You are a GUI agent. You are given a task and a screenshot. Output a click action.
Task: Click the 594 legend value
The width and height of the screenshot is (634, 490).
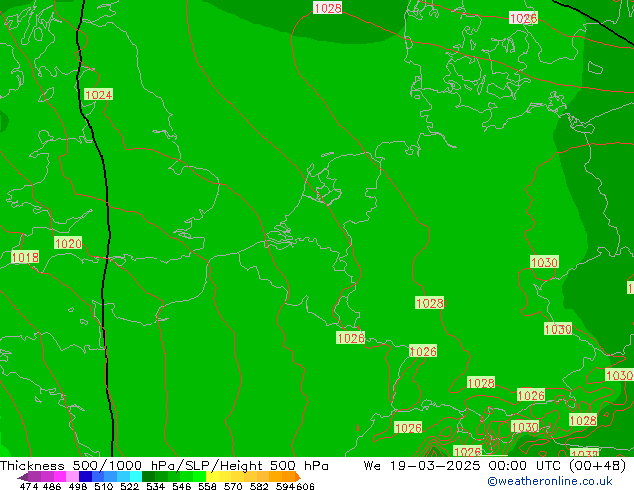click(285, 486)
